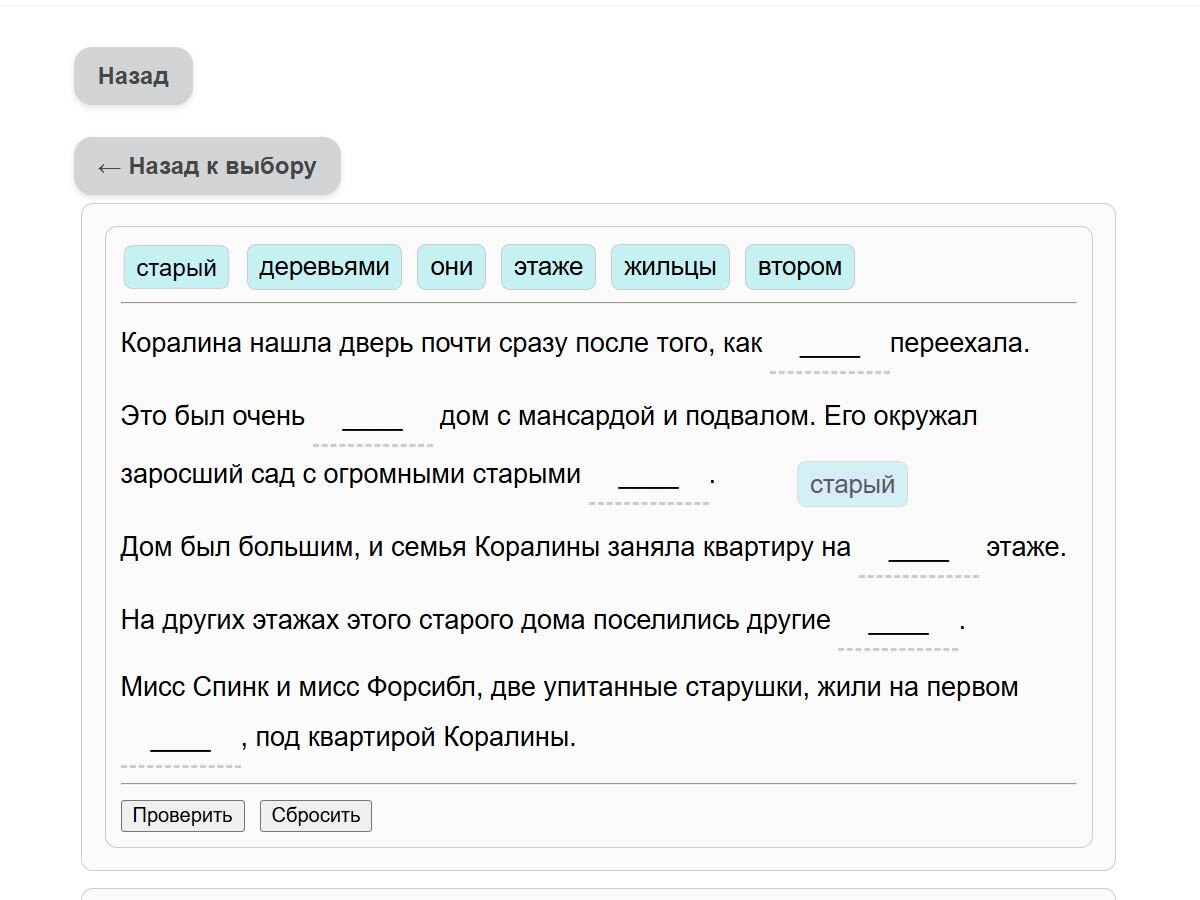Select the word chip «старый» in the word bank
This screenshot has height=900, width=1200.
coord(176,266)
